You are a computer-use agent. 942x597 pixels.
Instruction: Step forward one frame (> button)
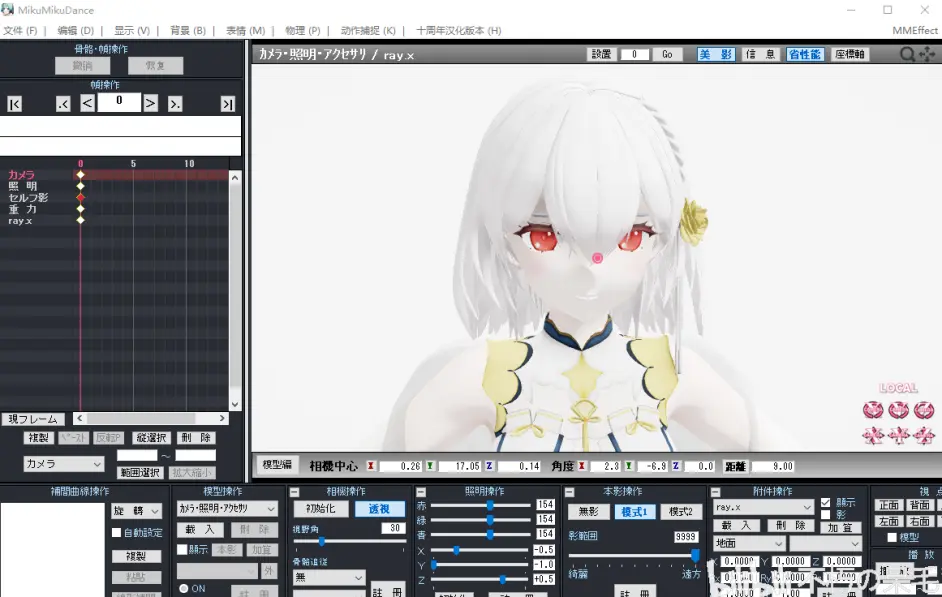coord(150,103)
